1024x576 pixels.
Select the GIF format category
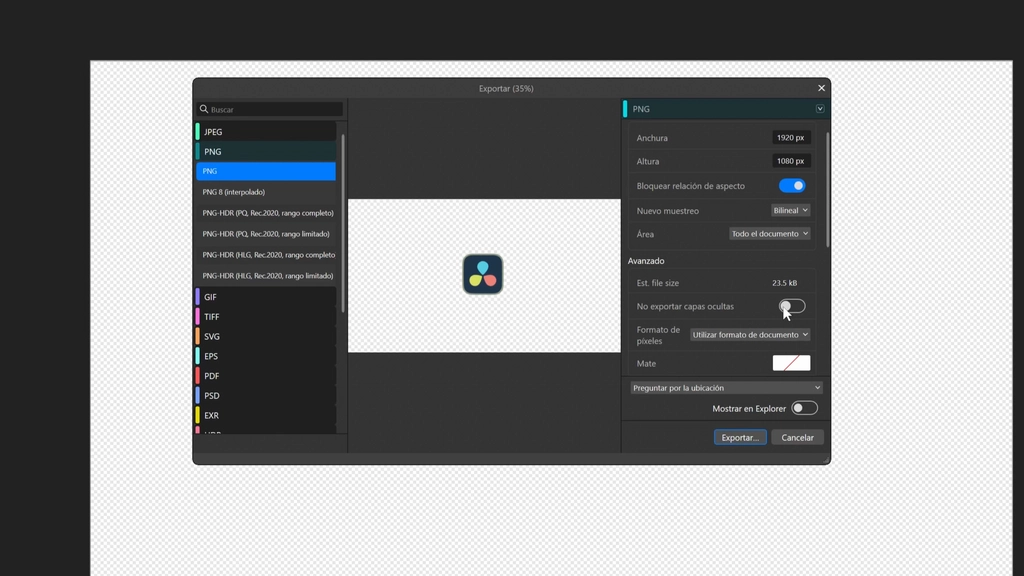click(266, 297)
